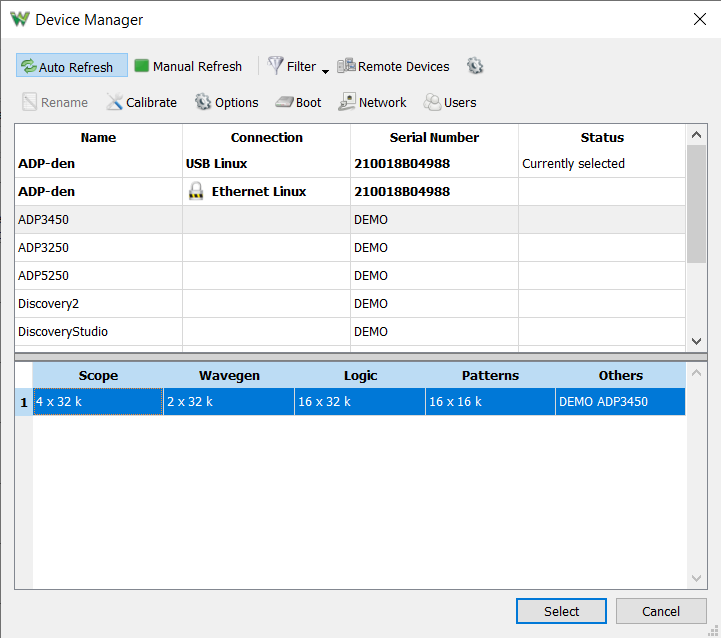
Task: Select the ADP3250 demo device
Action: tap(350, 248)
